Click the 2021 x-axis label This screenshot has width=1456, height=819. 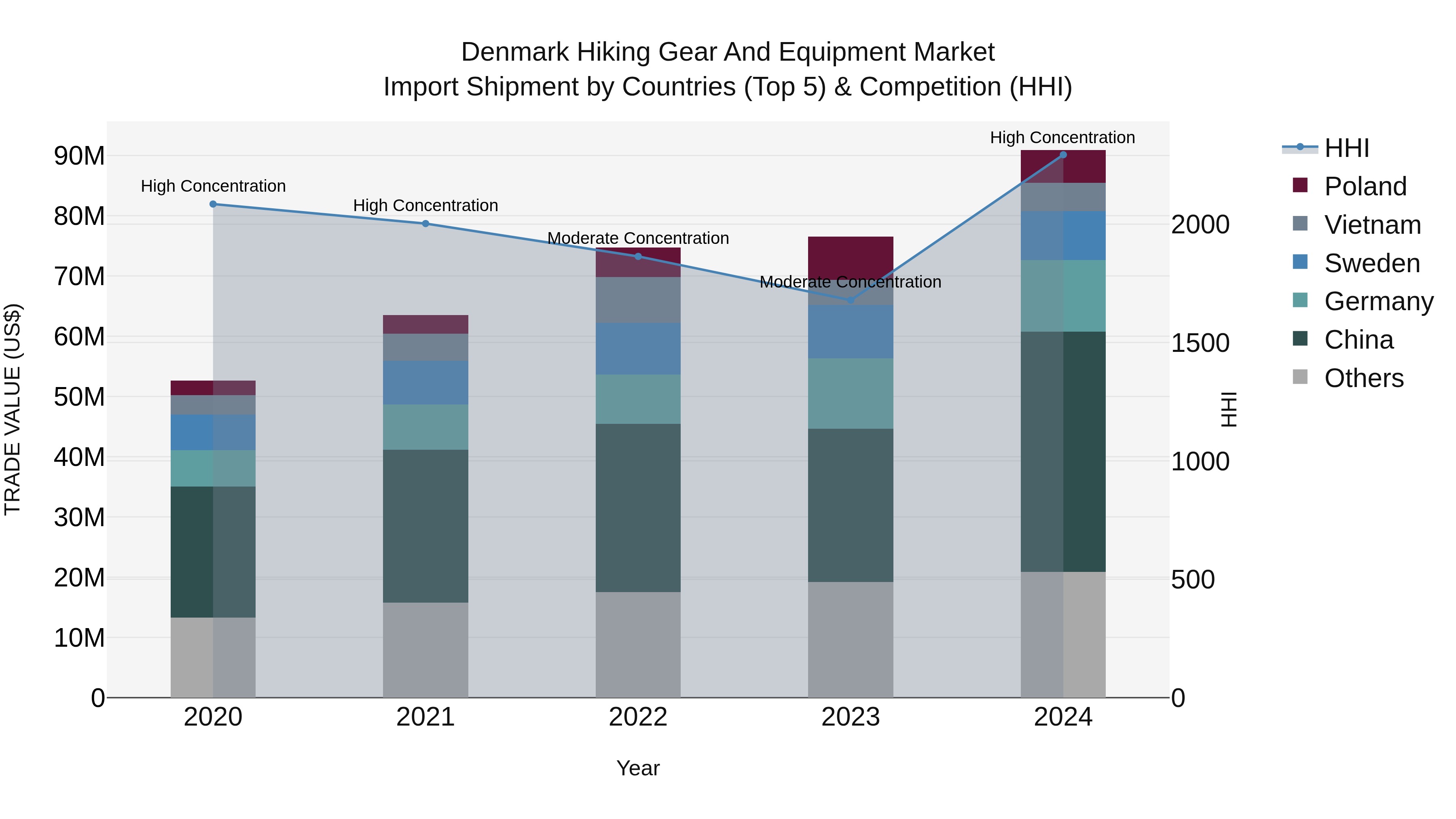point(425,717)
